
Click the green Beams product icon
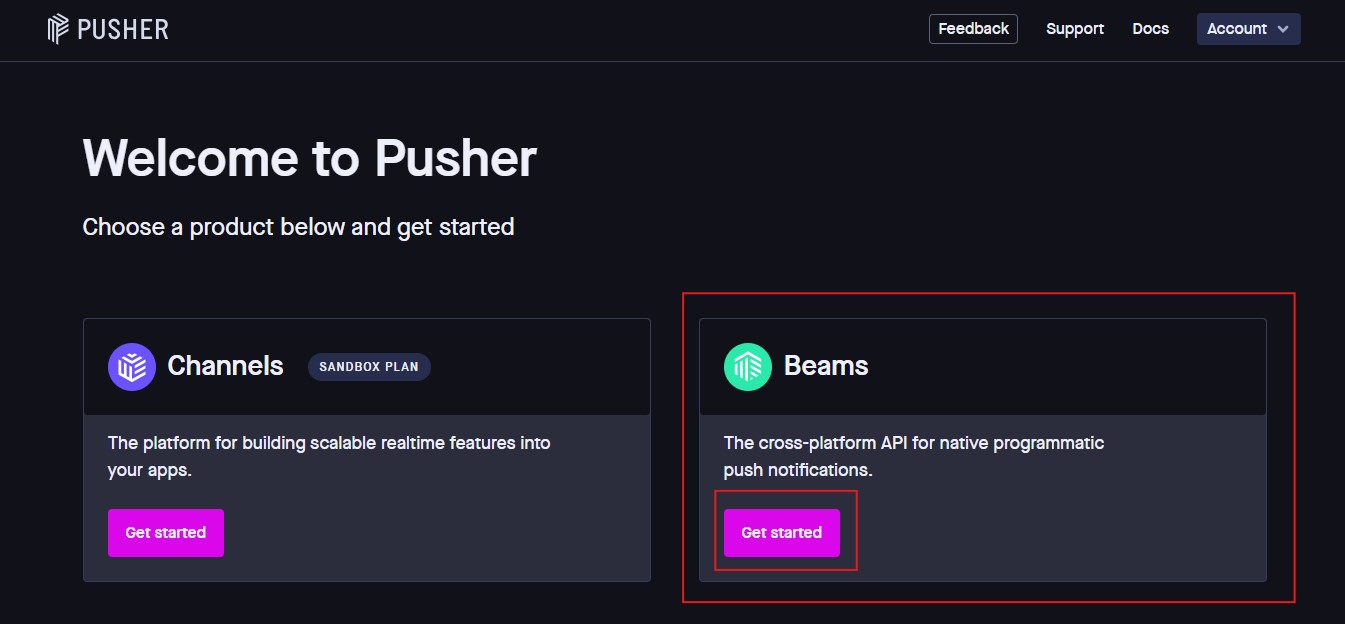coord(748,367)
